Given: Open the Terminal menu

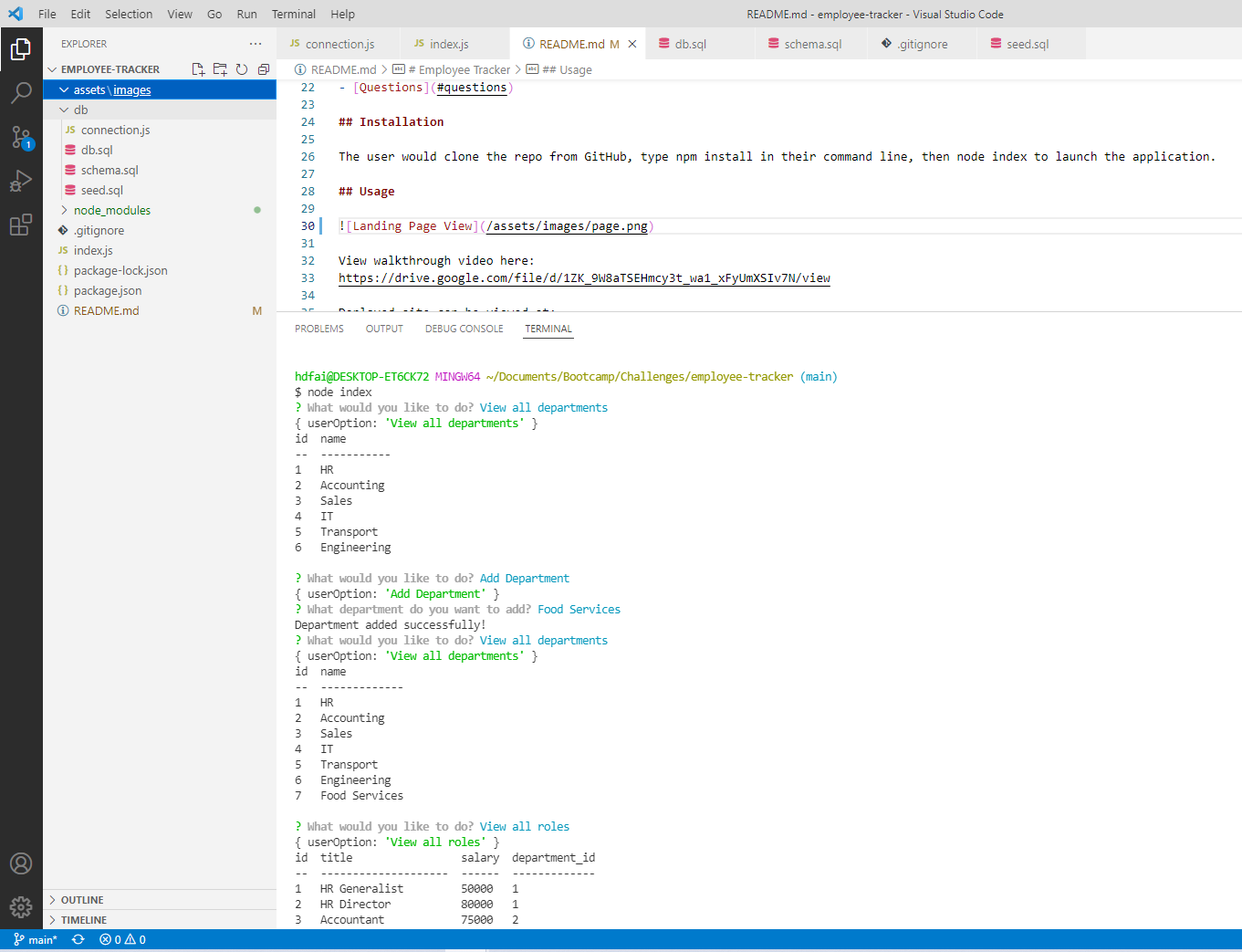Looking at the screenshot, I should point(293,14).
